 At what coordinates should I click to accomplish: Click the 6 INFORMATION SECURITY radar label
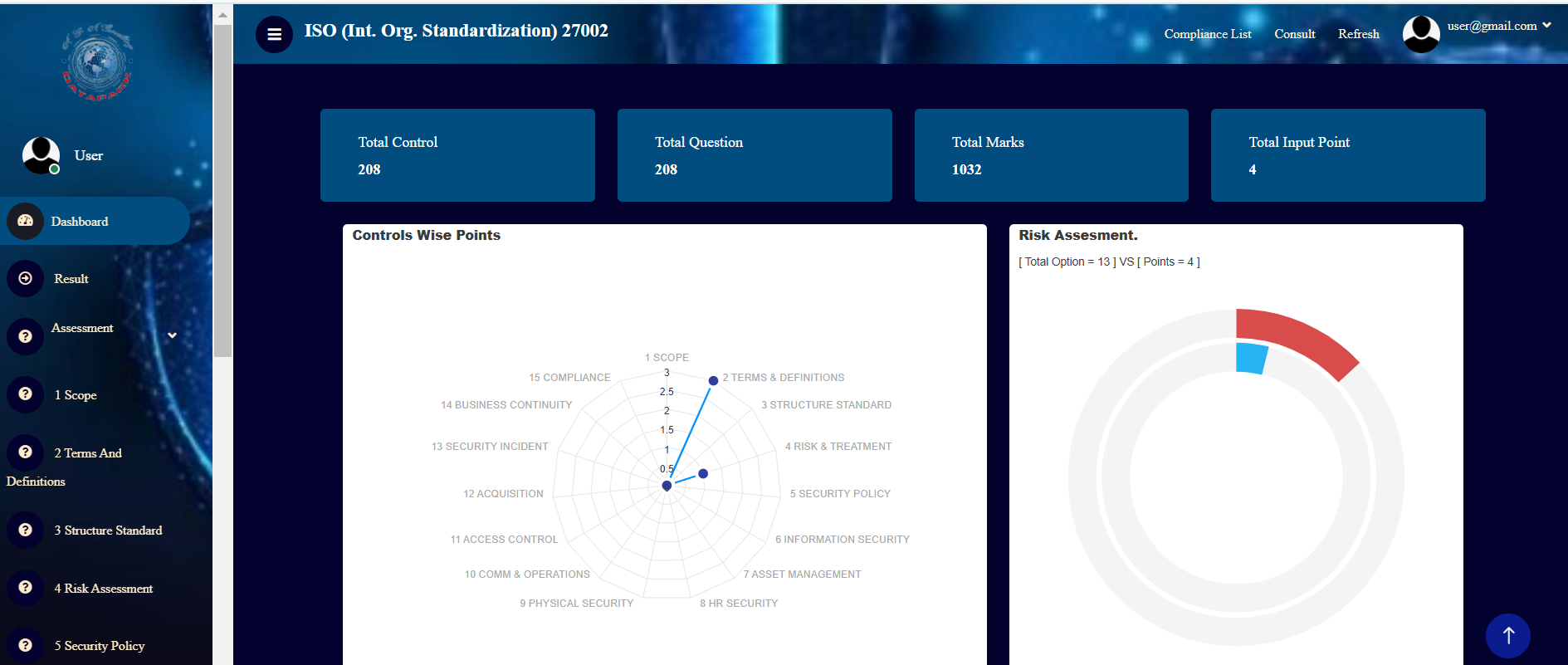pyautogui.click(x=843, y=540)
